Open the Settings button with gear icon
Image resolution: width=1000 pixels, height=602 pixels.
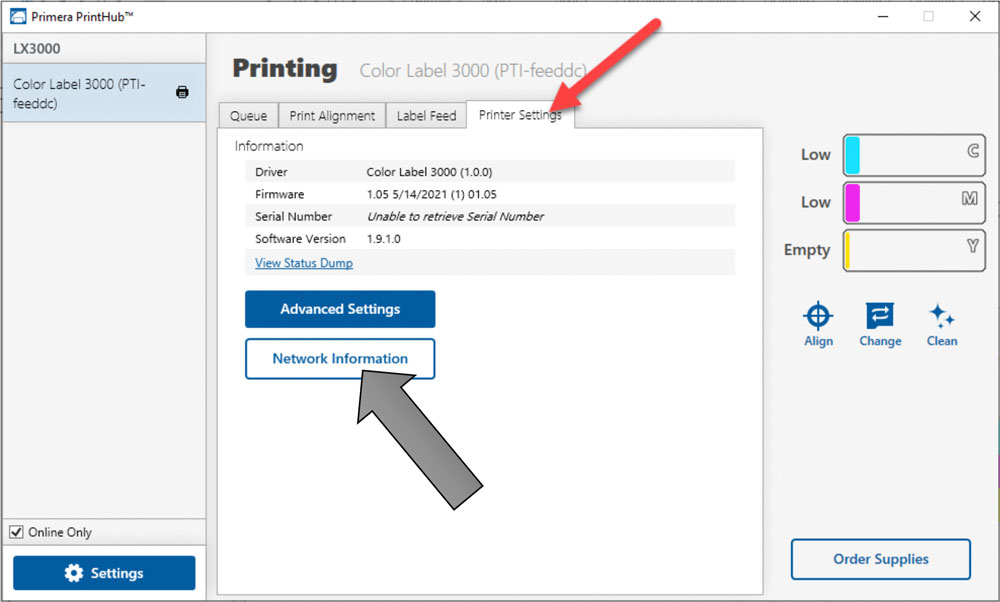tap(104, 573)
